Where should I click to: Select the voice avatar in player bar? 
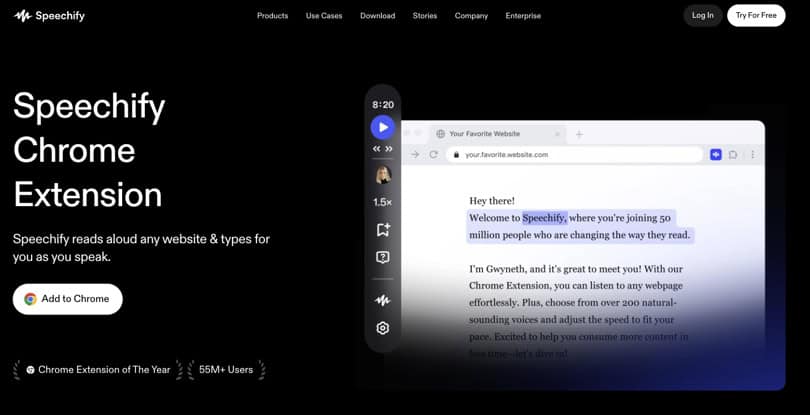tap(383, 175)
